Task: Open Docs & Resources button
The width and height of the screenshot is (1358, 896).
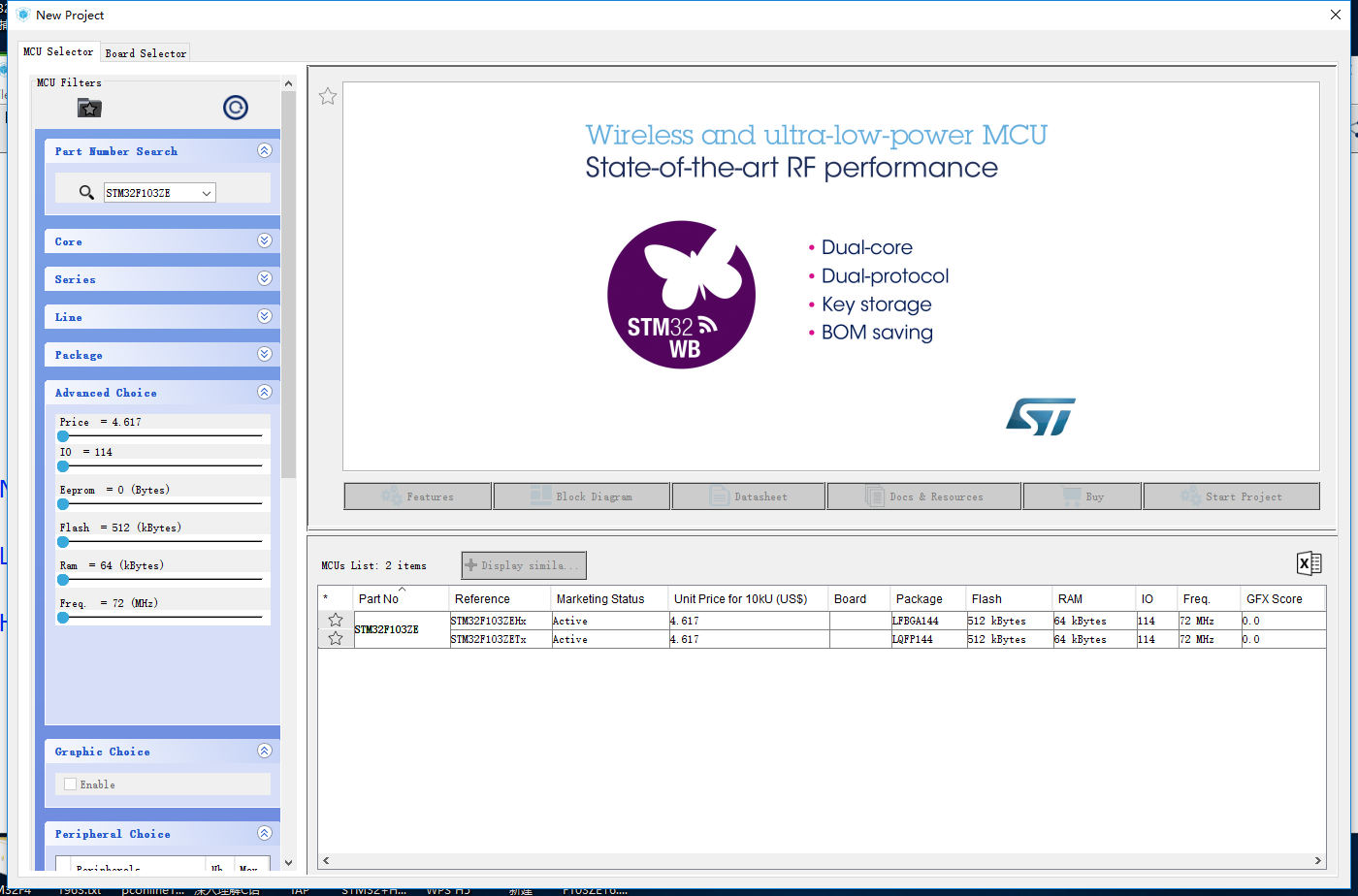Action: pos(924,496)
